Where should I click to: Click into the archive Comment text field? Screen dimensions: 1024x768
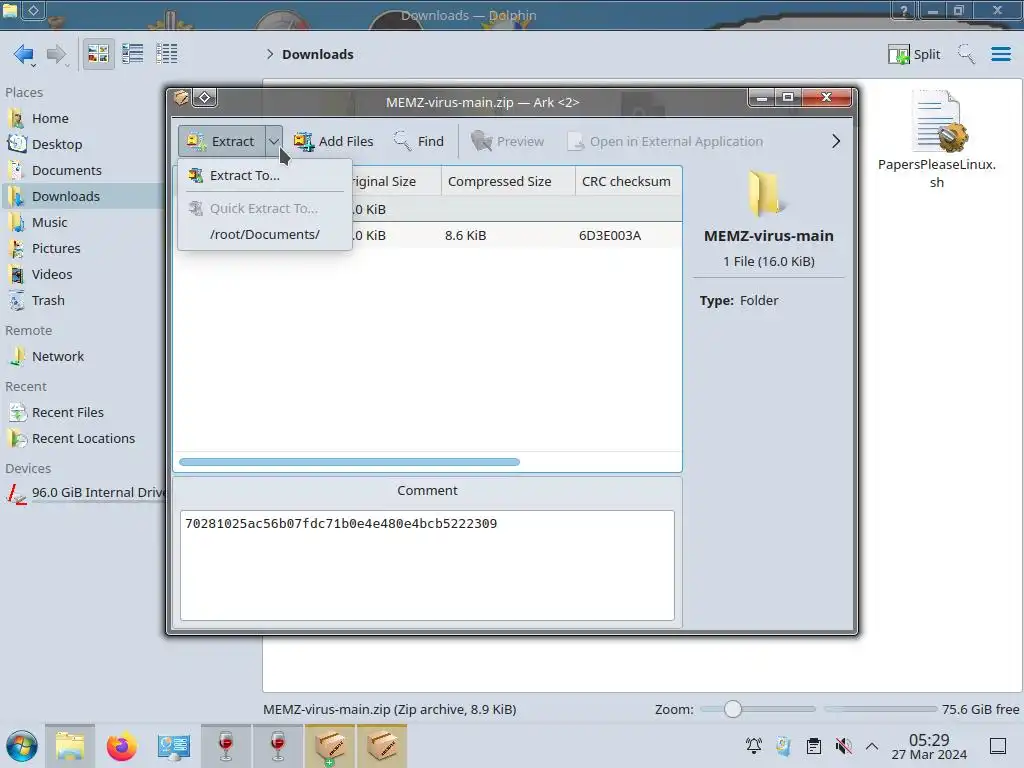click(x=427, y=565)
